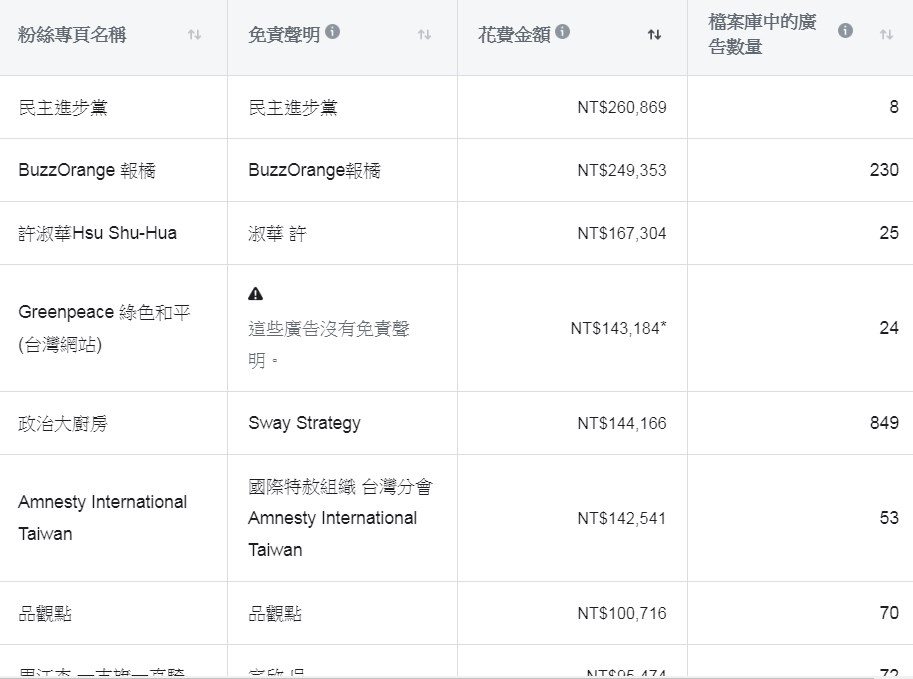
Task: Open info icon next to 花費金額
Action: pos(562,31)
